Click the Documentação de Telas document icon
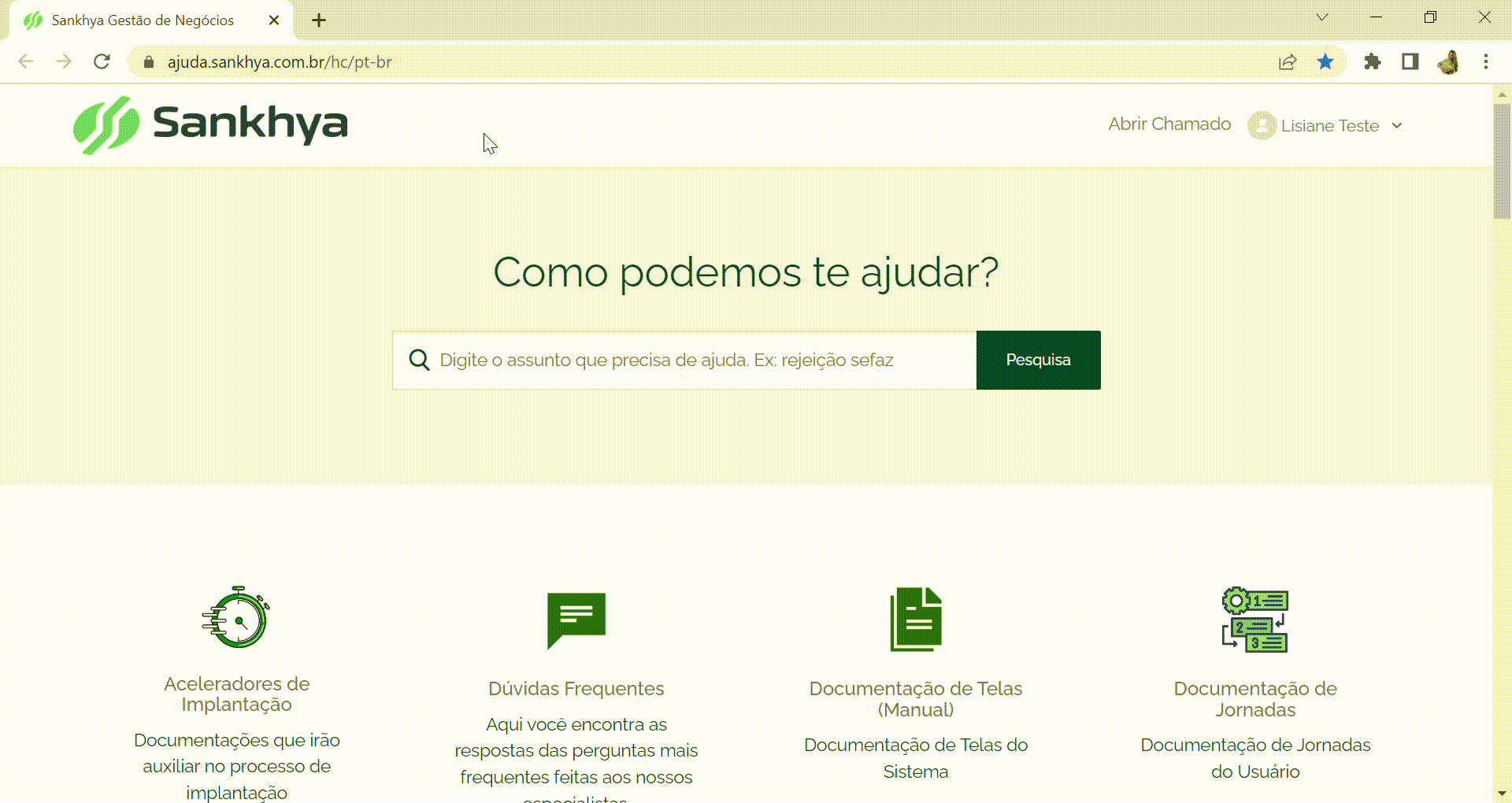The width and height of the screenshot is (1512, 803). (x=916, y=620)
